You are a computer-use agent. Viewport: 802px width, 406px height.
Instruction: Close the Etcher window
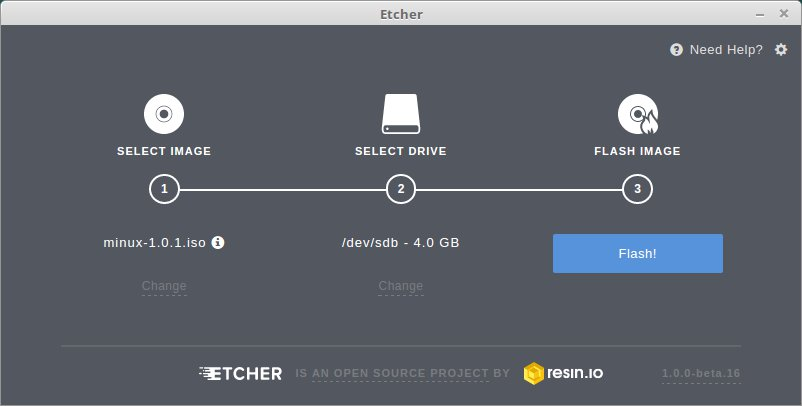[785, 12]
